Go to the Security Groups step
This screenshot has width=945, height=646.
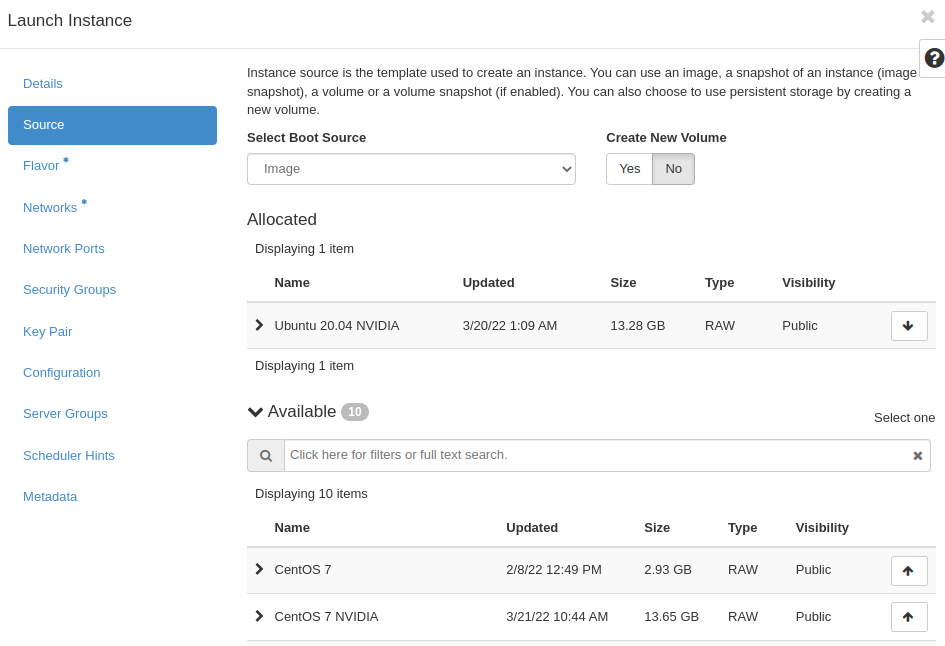tap(69, 290)
